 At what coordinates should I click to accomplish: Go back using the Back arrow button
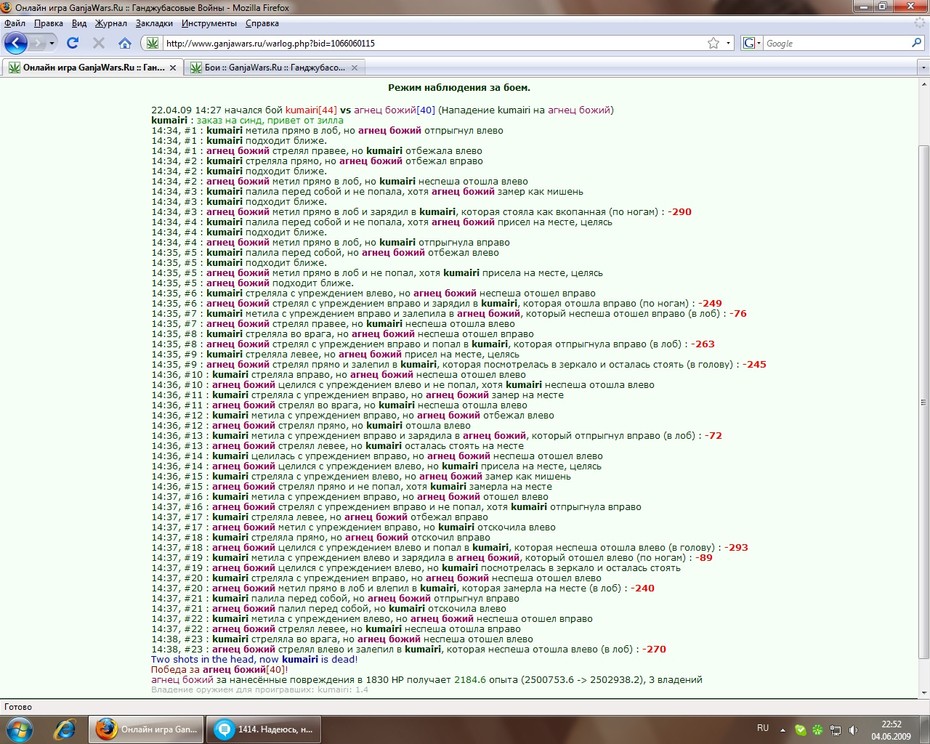point(15,43)
